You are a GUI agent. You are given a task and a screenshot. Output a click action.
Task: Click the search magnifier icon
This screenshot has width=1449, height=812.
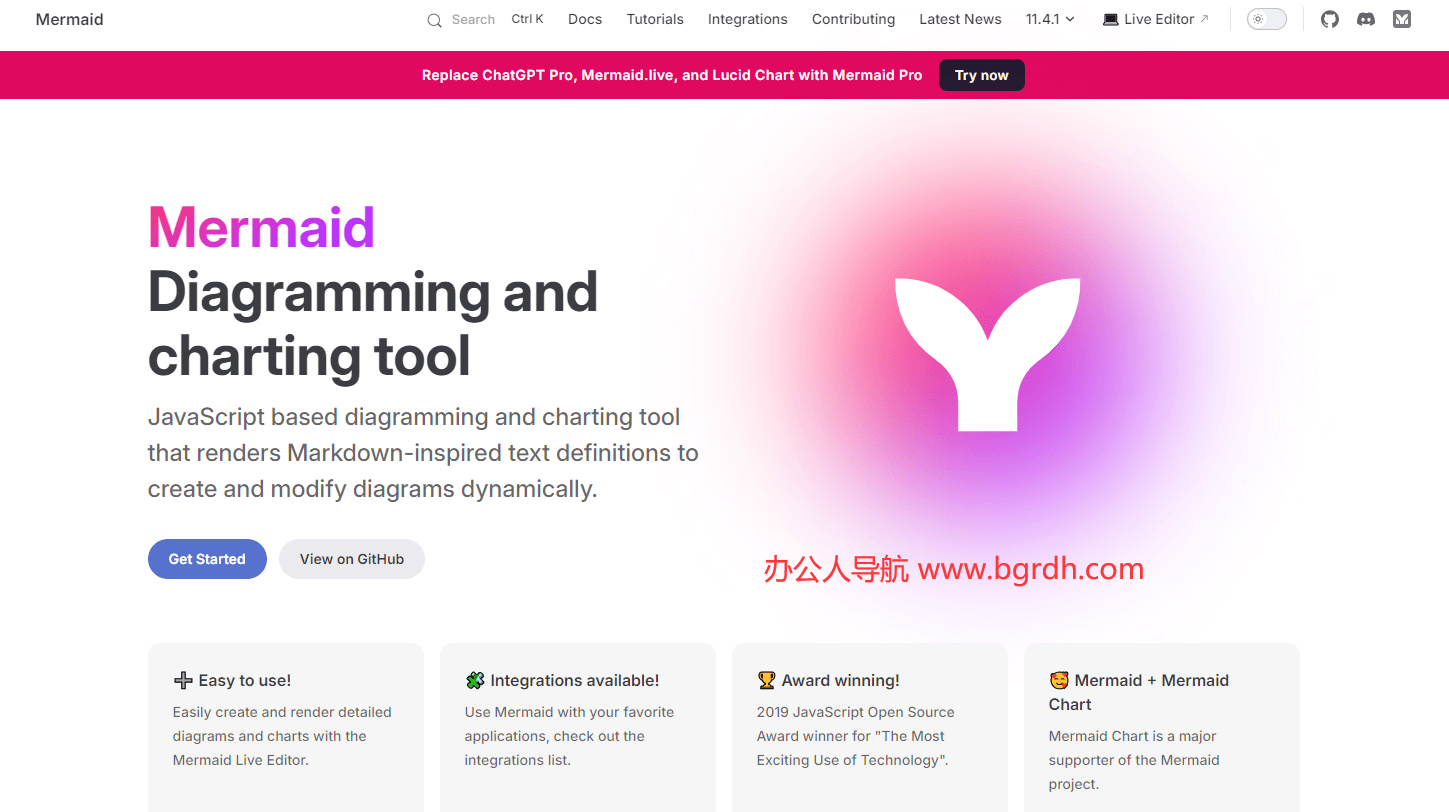[434, 20]
